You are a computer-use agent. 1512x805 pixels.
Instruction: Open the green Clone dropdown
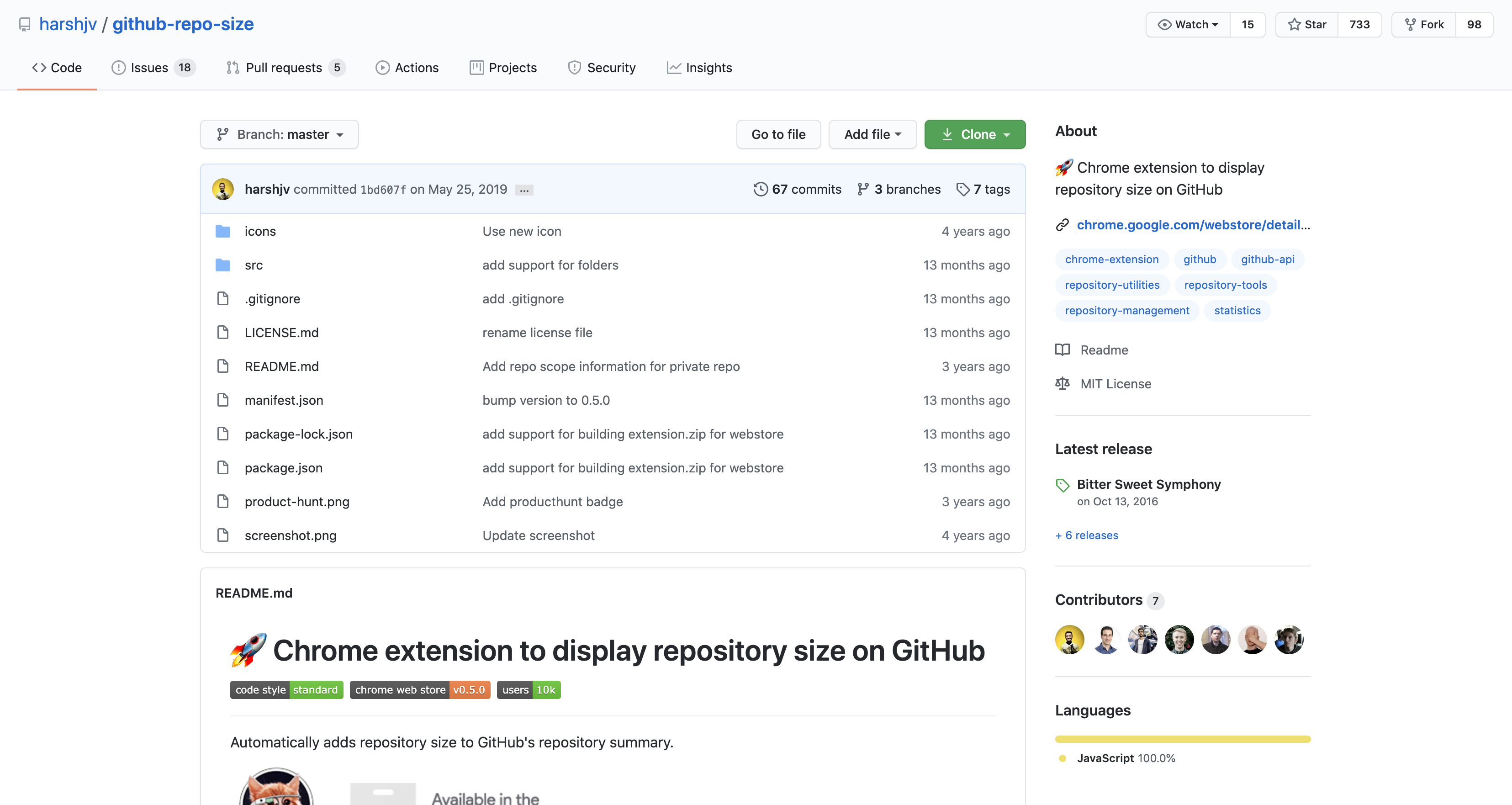(975, 134)
